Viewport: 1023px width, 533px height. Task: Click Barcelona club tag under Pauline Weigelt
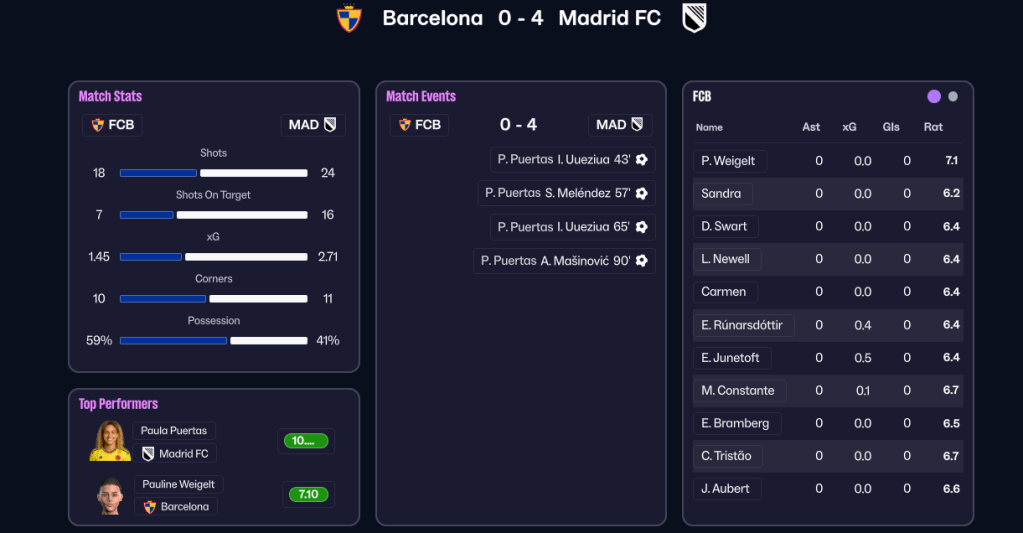pyautogui.click(x=176, y=507)
